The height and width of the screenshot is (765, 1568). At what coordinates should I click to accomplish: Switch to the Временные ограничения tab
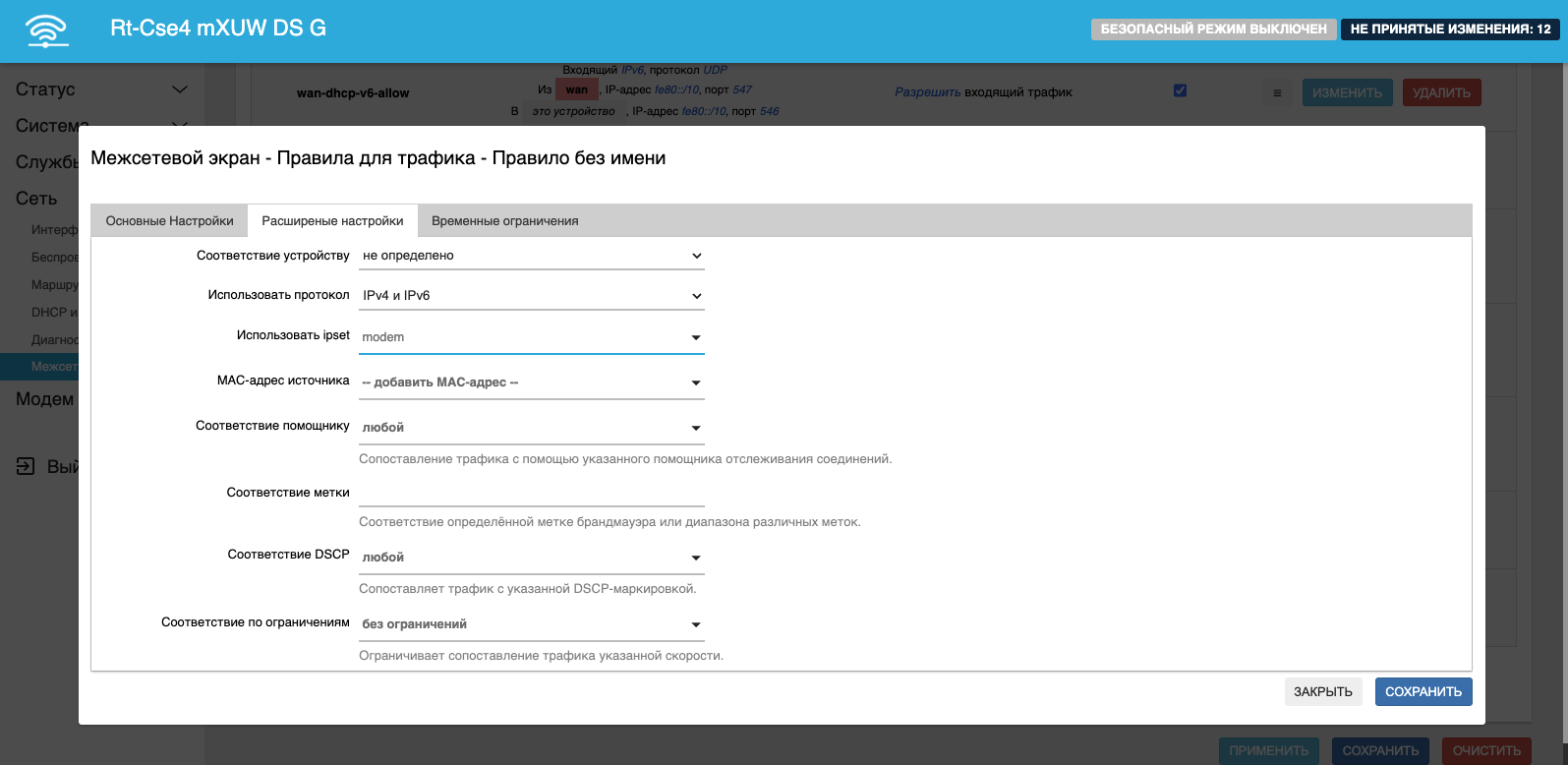pos(504,221)
